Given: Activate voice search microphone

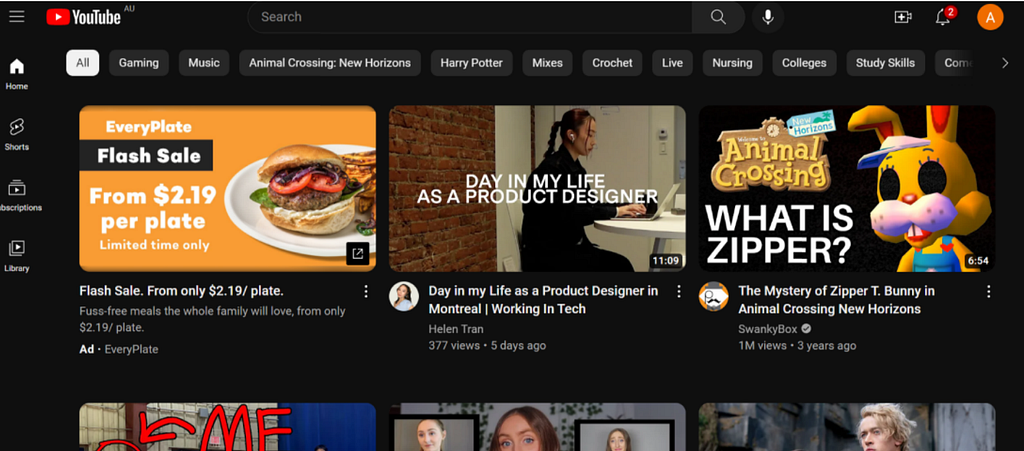Looking at the screenshot, I should (768, 17).
